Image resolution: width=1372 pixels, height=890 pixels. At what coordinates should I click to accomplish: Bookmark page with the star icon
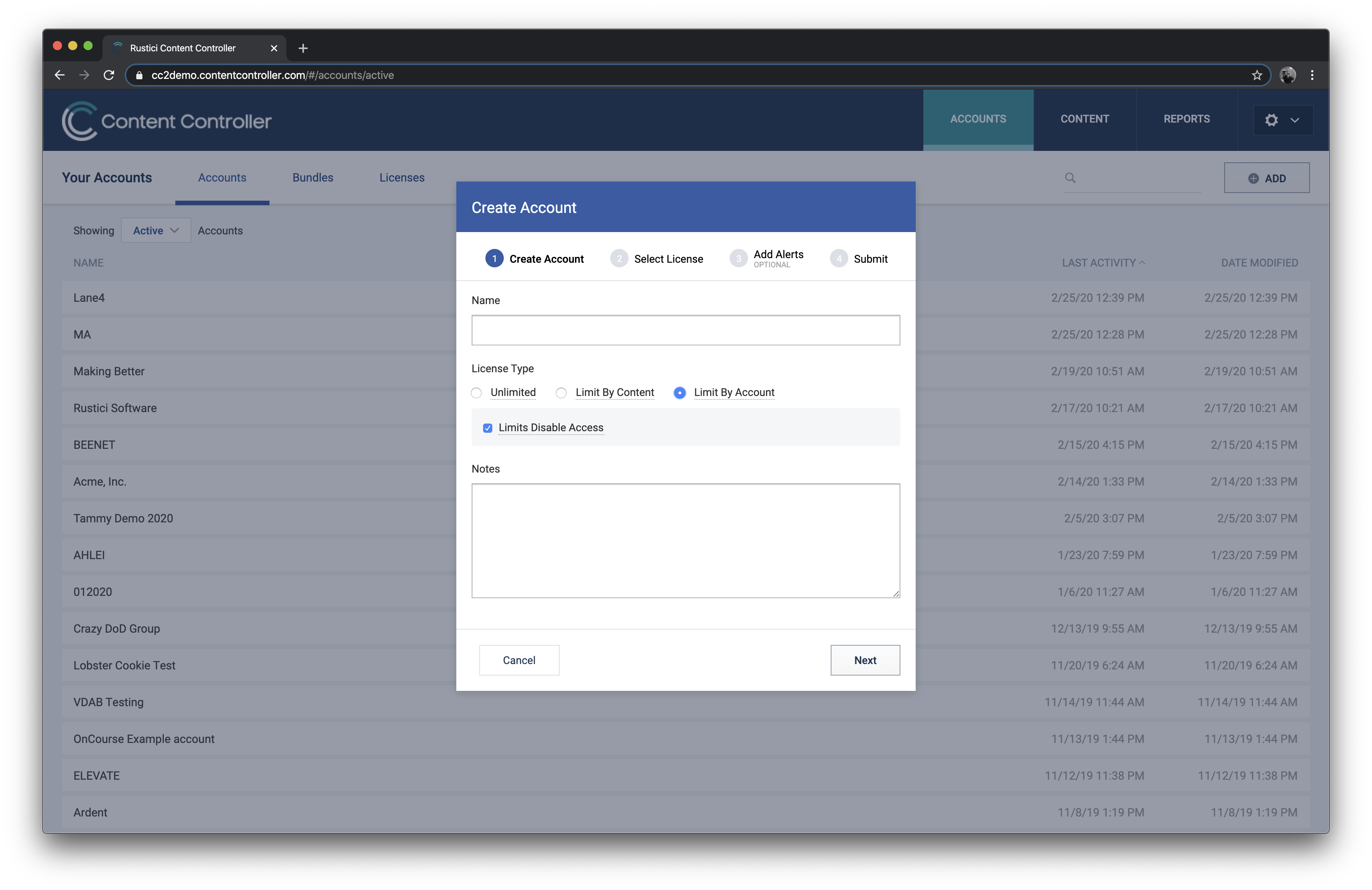click(1257, 75)
